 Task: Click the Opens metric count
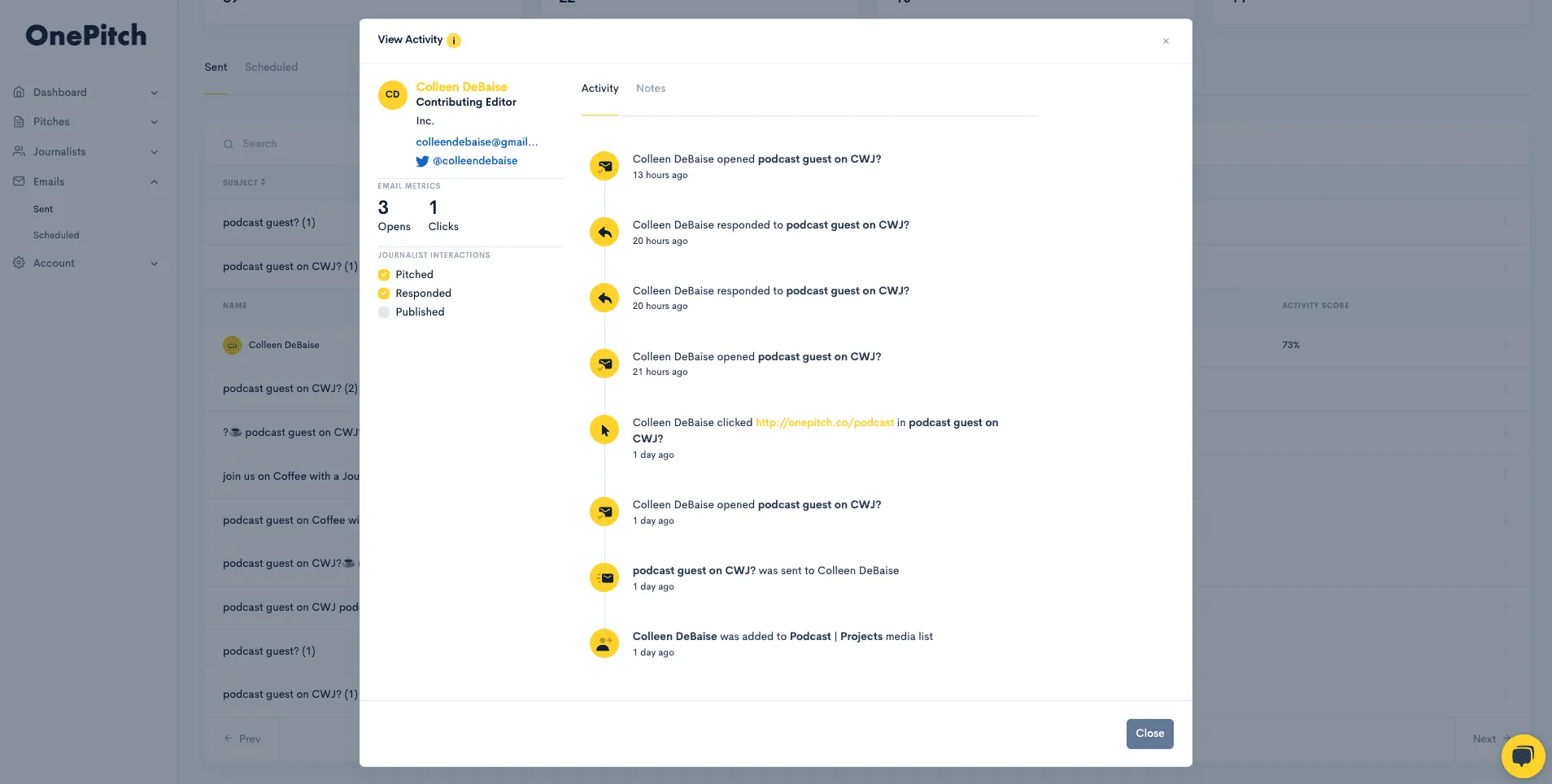pos(383,208)
